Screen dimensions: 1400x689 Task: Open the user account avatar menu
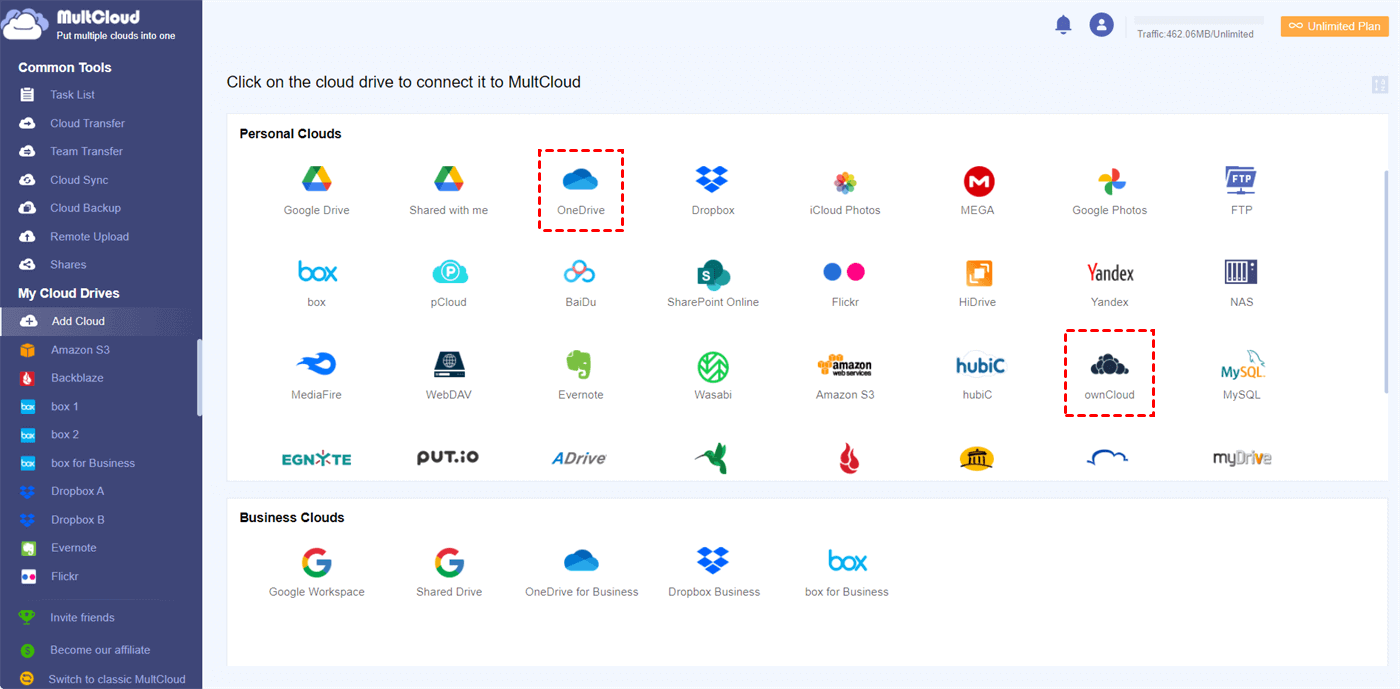pyautogui.click(x=1102, y=25)
